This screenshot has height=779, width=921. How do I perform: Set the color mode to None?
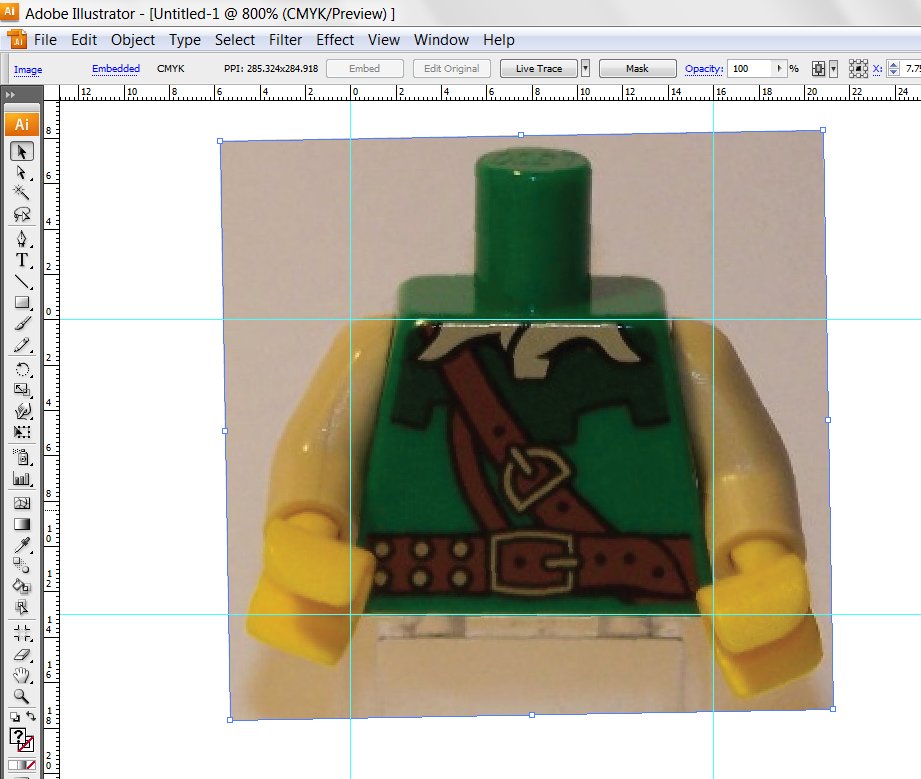click(x=30, y=765)
